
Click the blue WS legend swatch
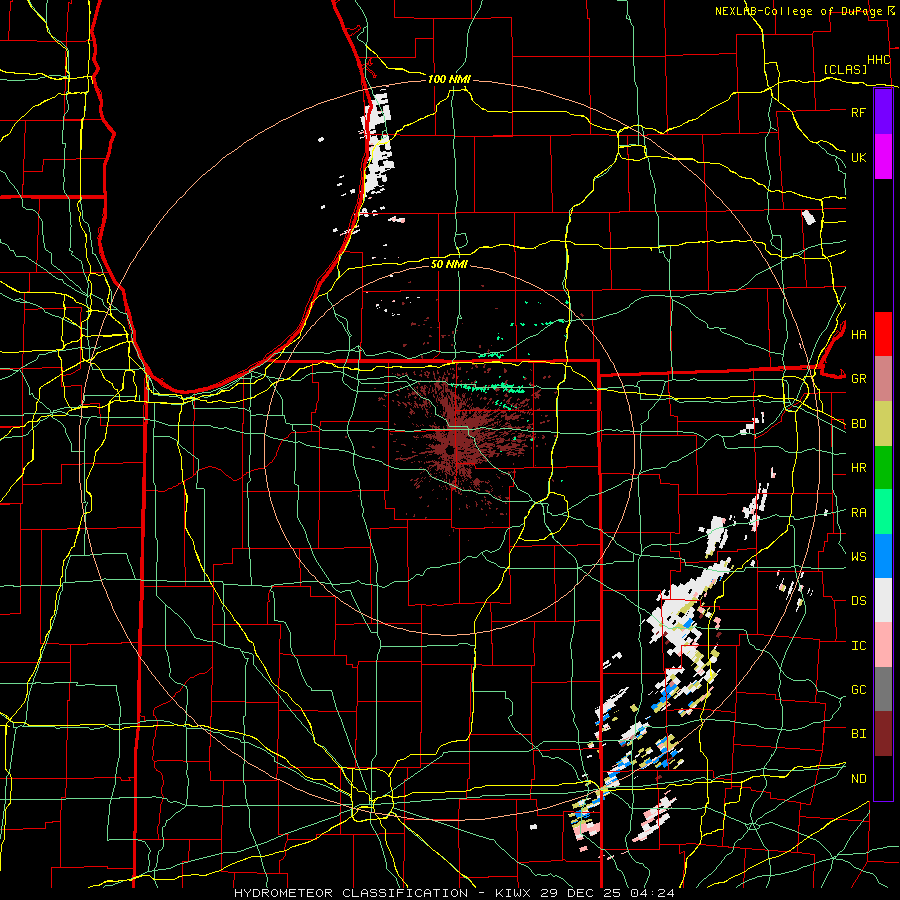pyautogui.click(x=883, y=556)
